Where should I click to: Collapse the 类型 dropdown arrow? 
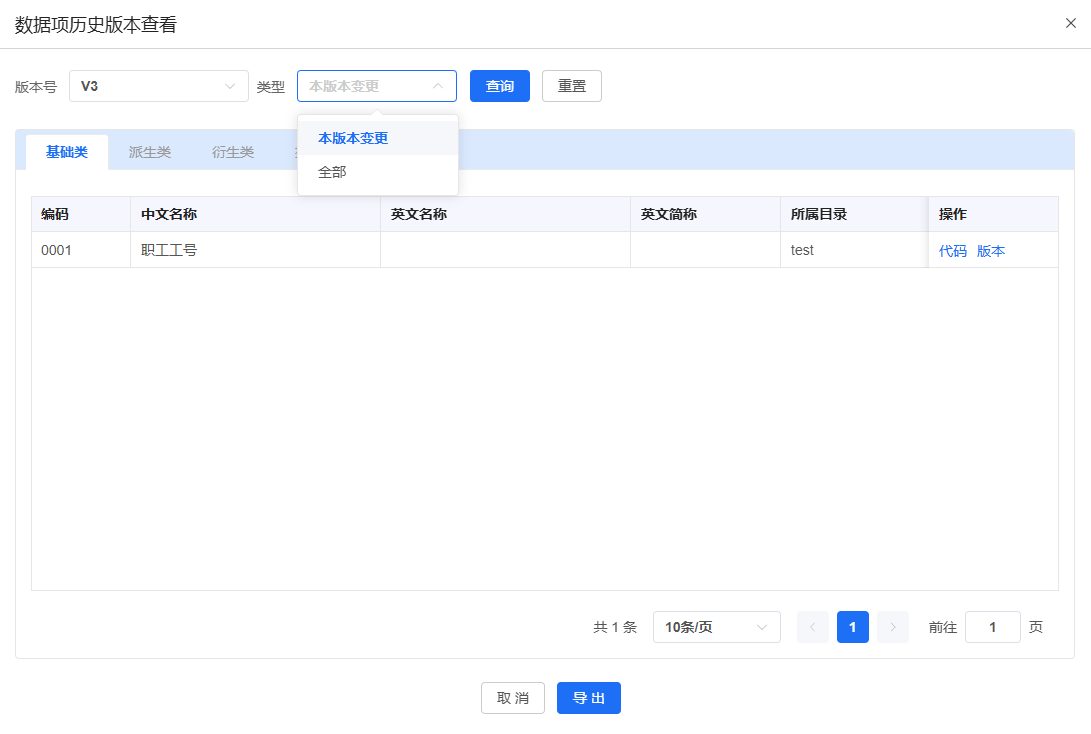pyautogui.click(x=438, y=86)
